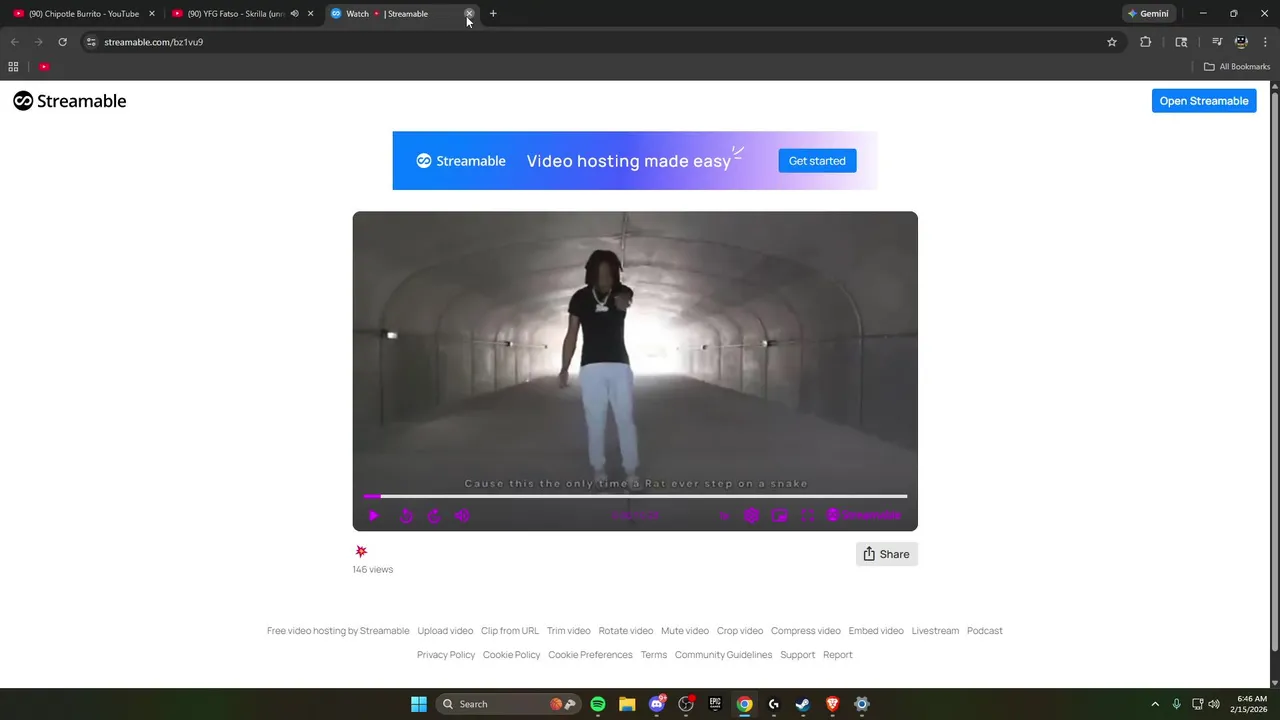Click the Streamable logo in header
Screen dimensions: 1280x720
[70, 101]
